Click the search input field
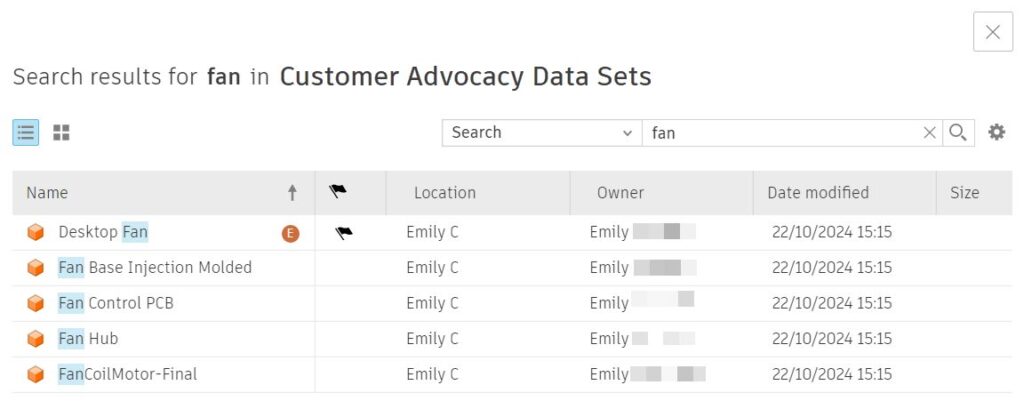This screenshot has height=401, width=1024. tap(780, 132)
